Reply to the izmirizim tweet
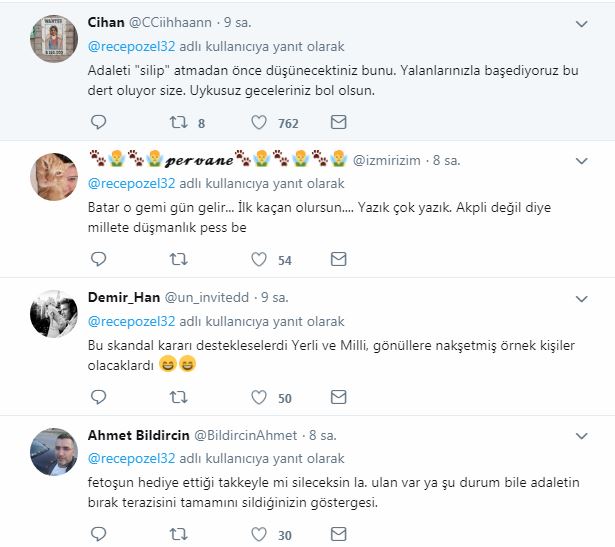The width and height of the screenshot is (615, 547). (98, 259)
